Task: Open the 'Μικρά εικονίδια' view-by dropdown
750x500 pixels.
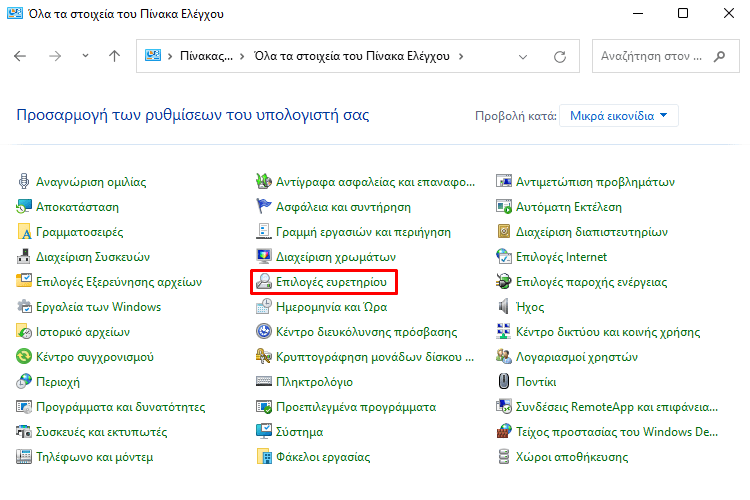Action: coord(618,116)
